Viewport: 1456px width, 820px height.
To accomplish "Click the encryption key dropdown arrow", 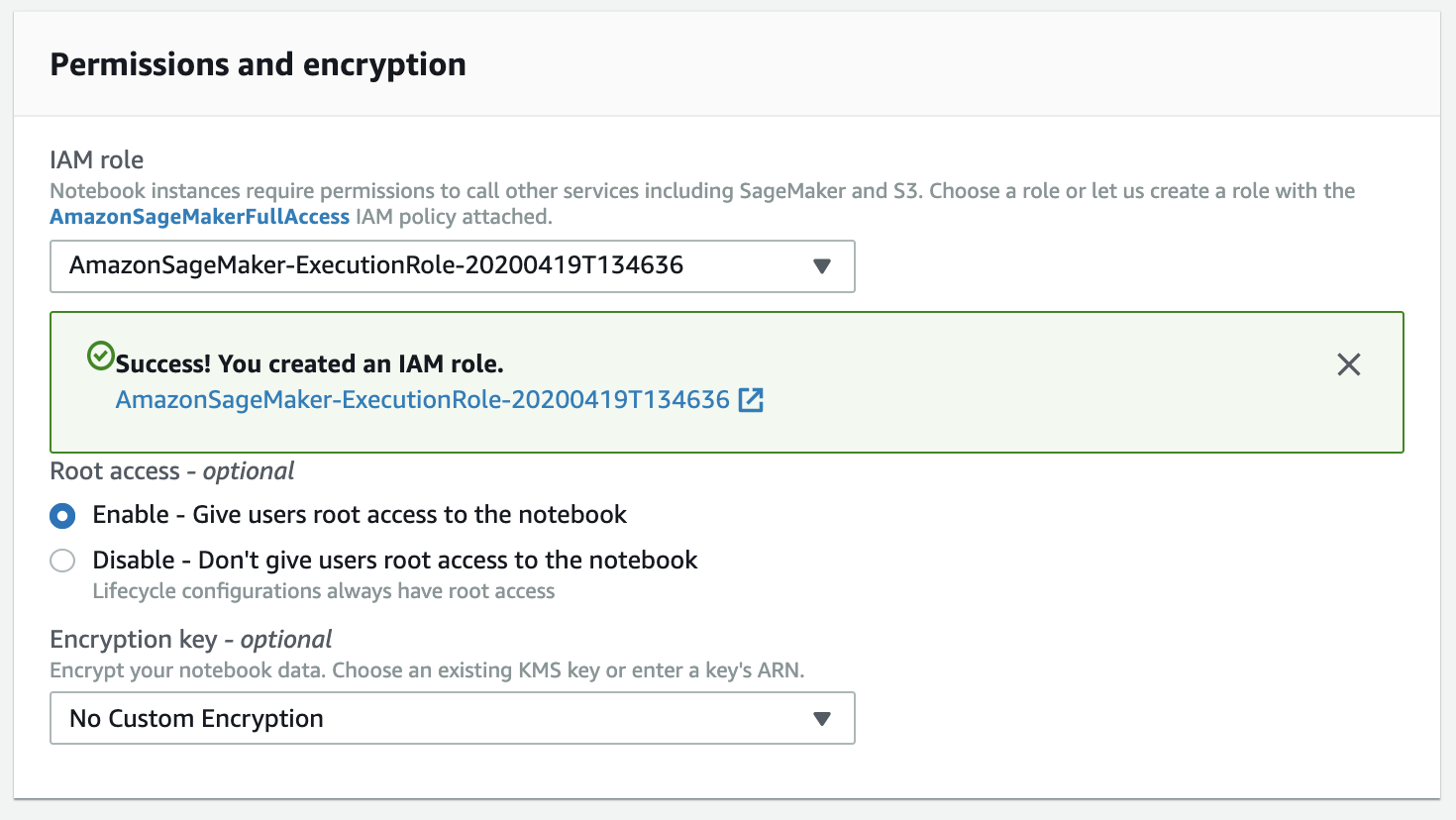I will point(821,719).
